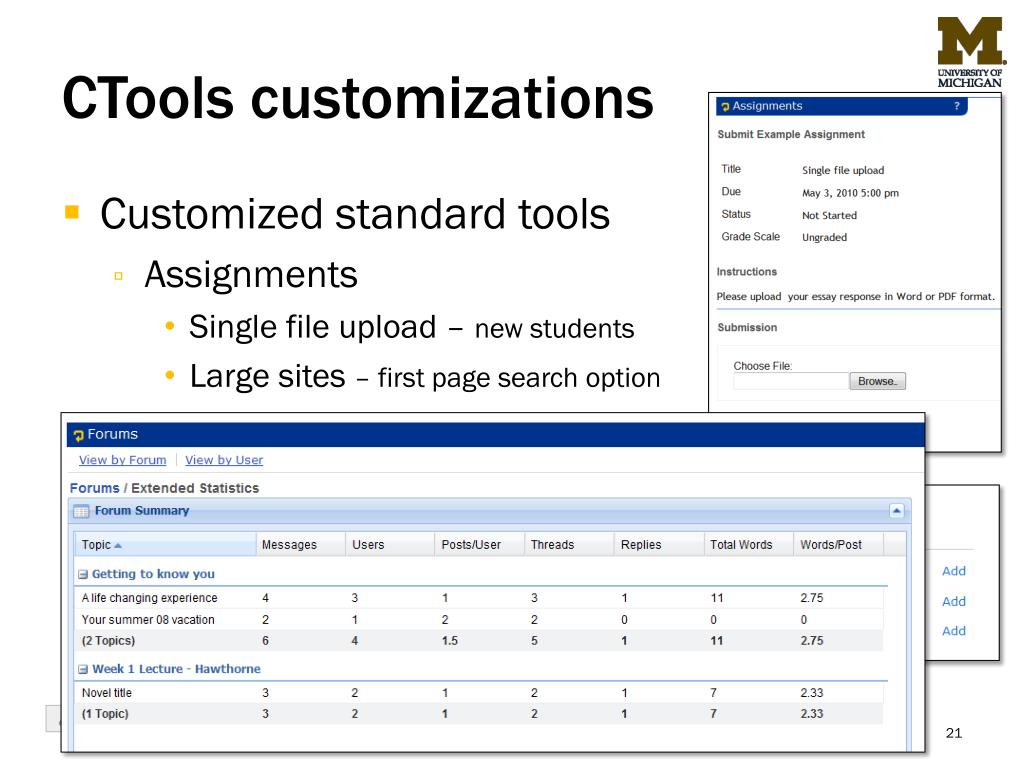This screenshot has height=768, width=1024.
Task: Collapse the Getting to know you group
Action: tap(83, 575)
